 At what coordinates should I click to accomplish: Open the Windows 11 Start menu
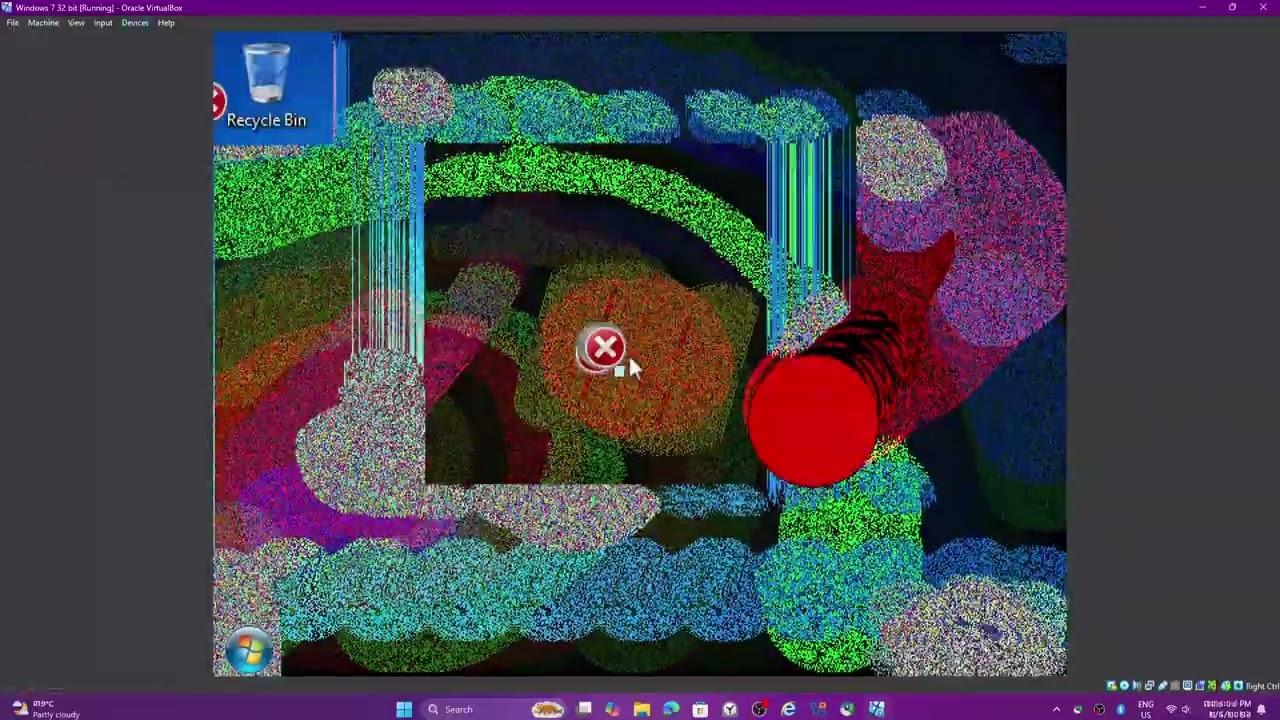[x=404, y=709]
